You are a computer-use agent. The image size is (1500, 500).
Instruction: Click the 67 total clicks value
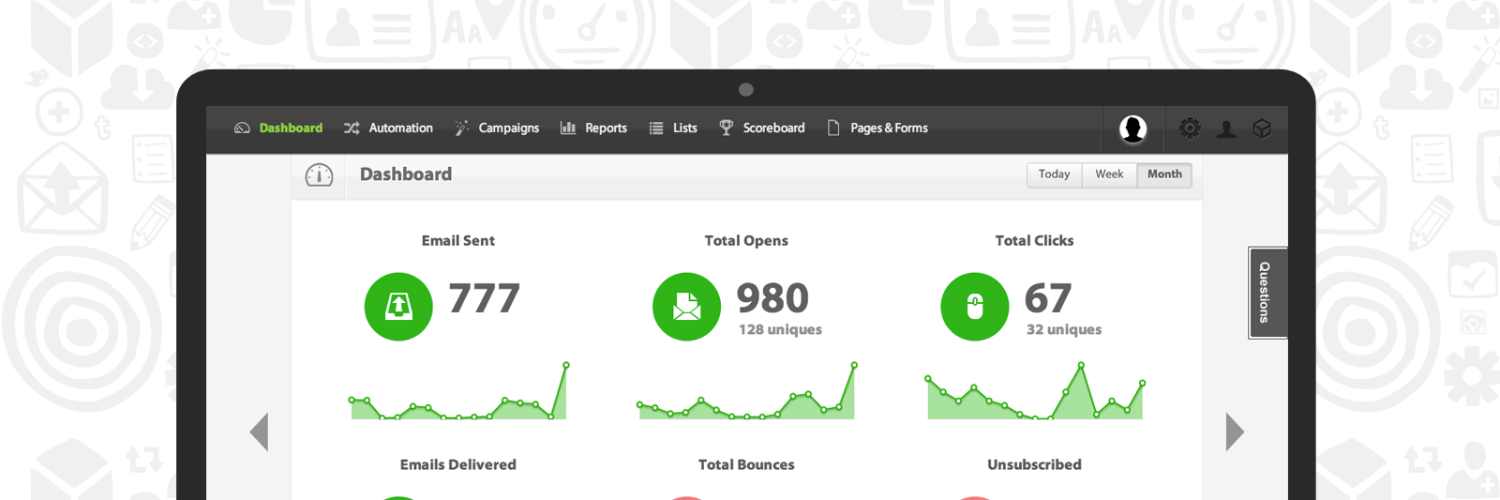click(x=1048, y=298)
